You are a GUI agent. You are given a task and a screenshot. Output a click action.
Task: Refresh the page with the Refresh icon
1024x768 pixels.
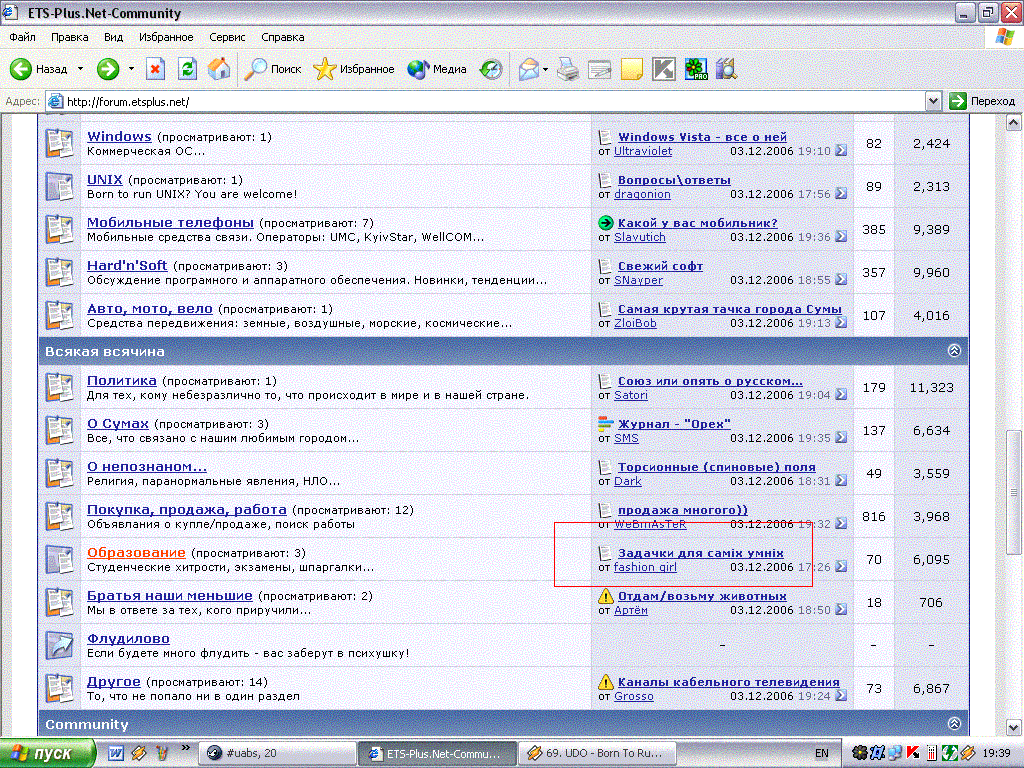click(187, 69)
